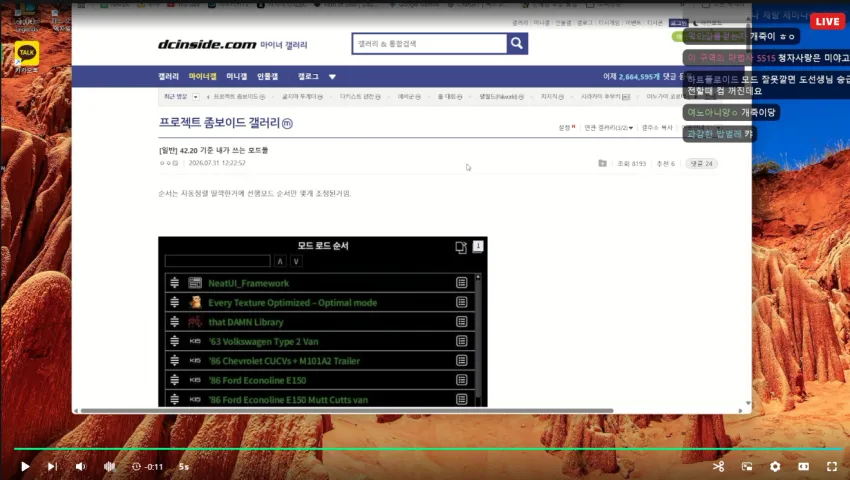
Task: Click the LIVE badge
Action: (827, 21)
